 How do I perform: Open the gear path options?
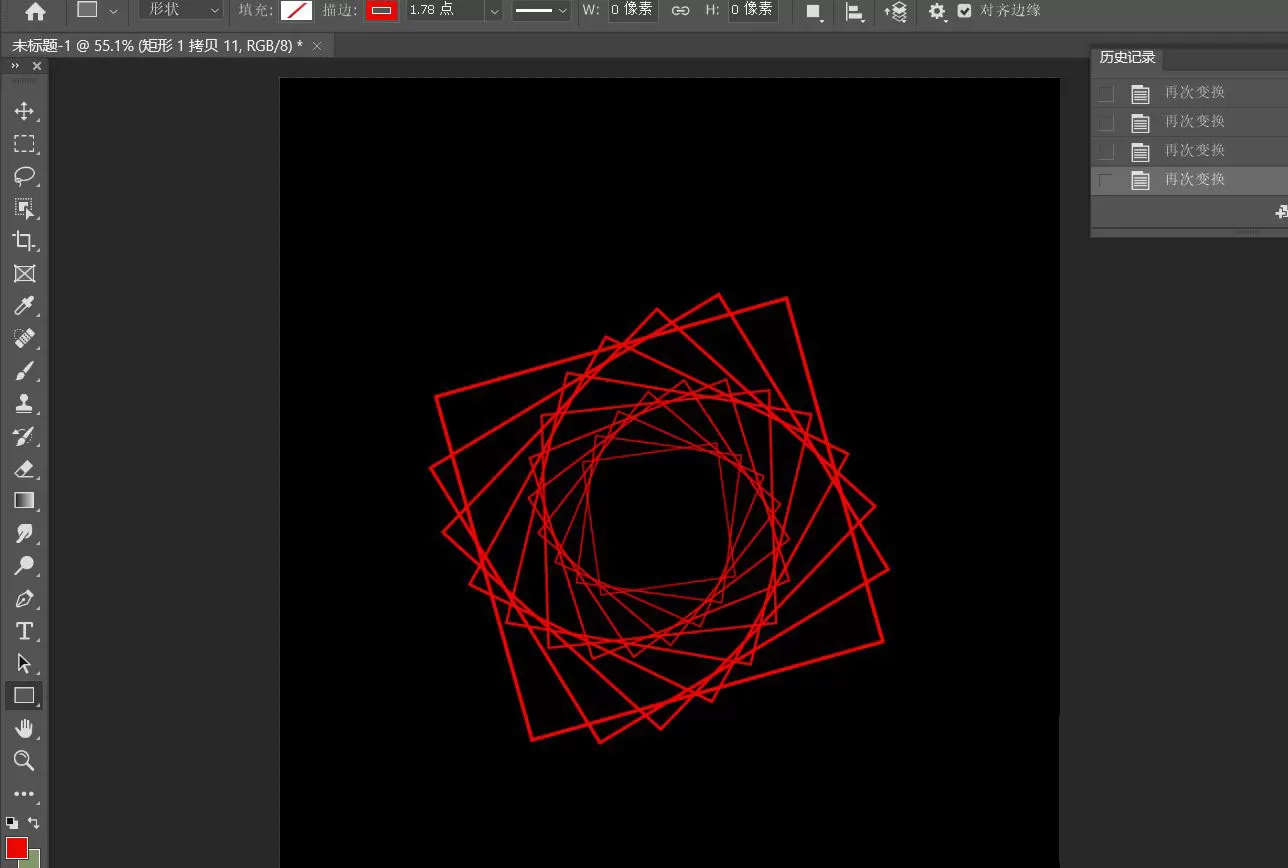coord(937,11)
